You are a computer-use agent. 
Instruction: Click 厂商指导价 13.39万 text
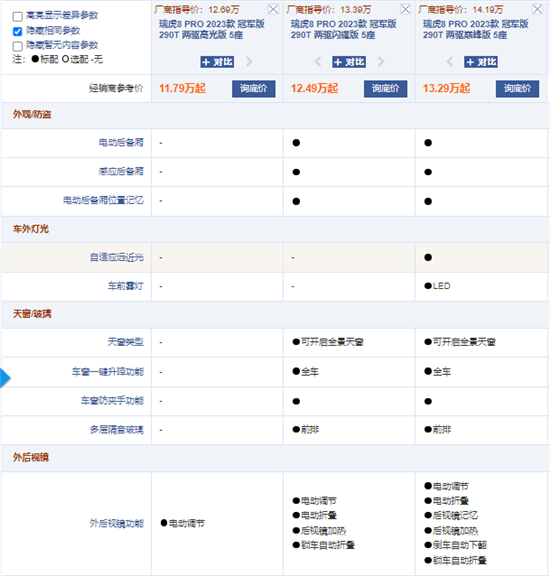point(329,9)
